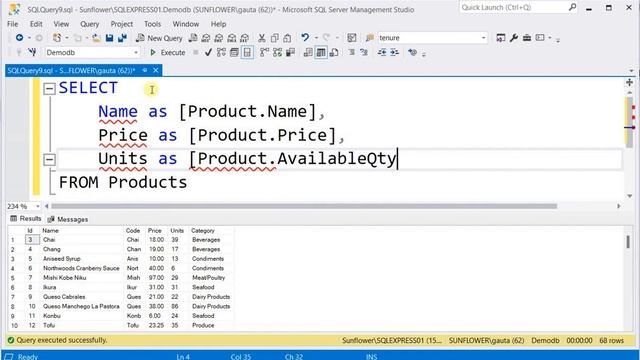Open the Edit menu
Screen dimensions: 640x360
[x=36, y=24]
